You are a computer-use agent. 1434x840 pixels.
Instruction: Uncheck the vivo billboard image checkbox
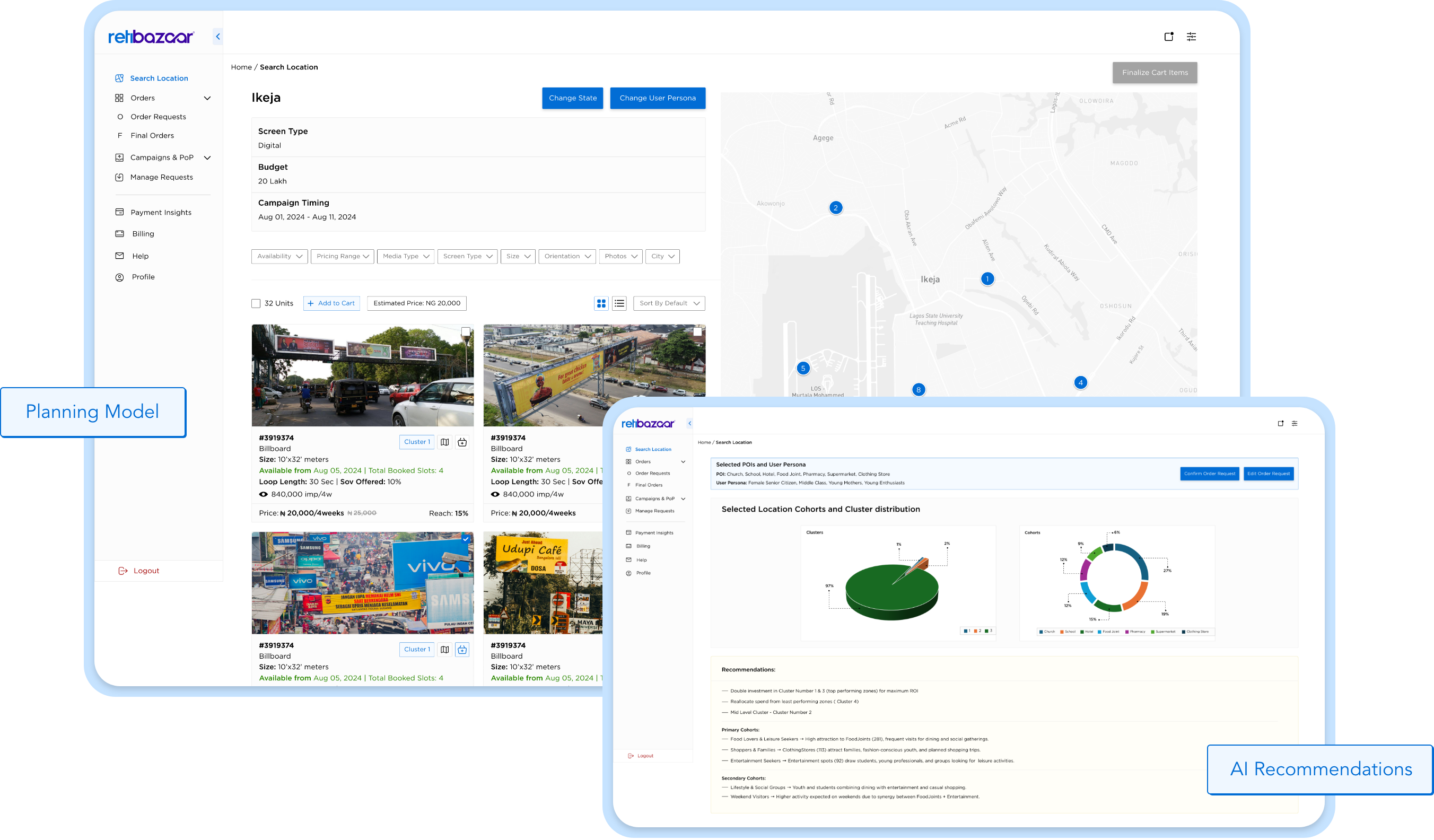(x=466, y=539)
